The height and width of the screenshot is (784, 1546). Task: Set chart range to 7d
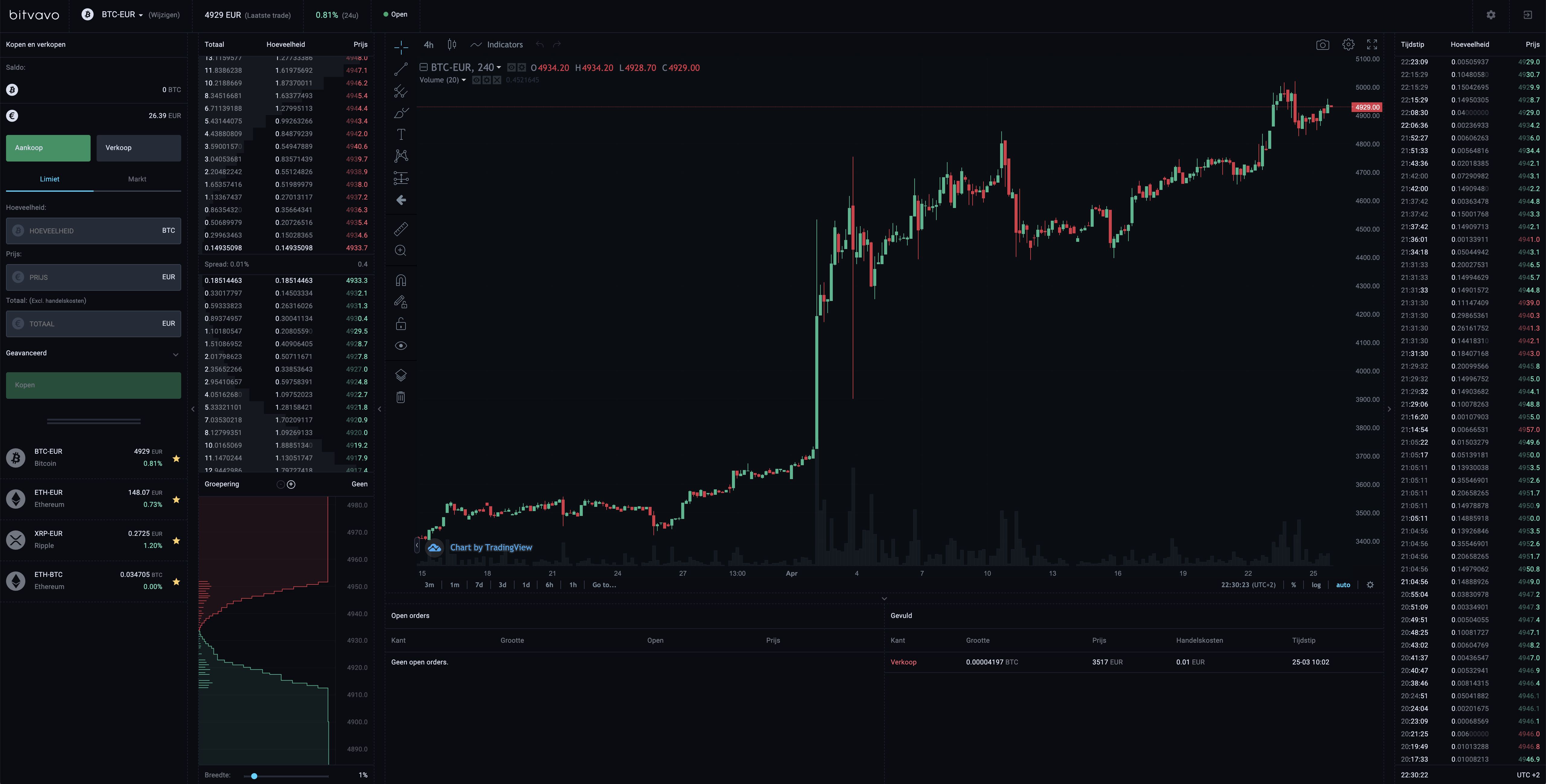[x=479, y=585]
